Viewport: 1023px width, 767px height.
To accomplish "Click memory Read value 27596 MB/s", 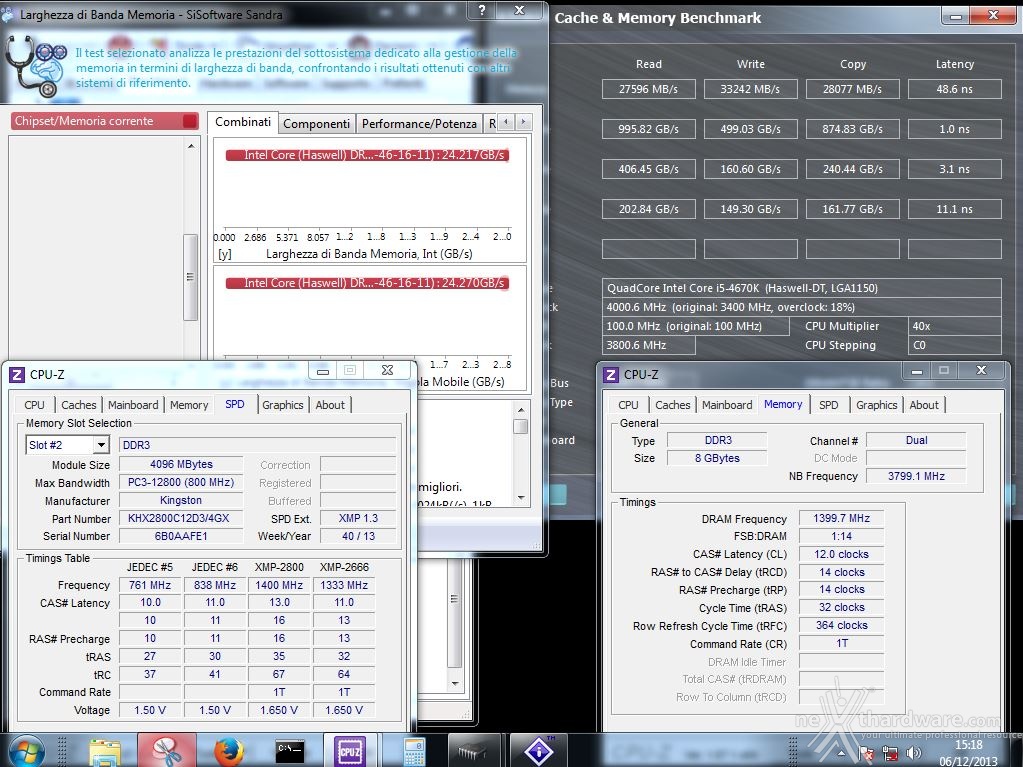I will click(x=649, y=89).
